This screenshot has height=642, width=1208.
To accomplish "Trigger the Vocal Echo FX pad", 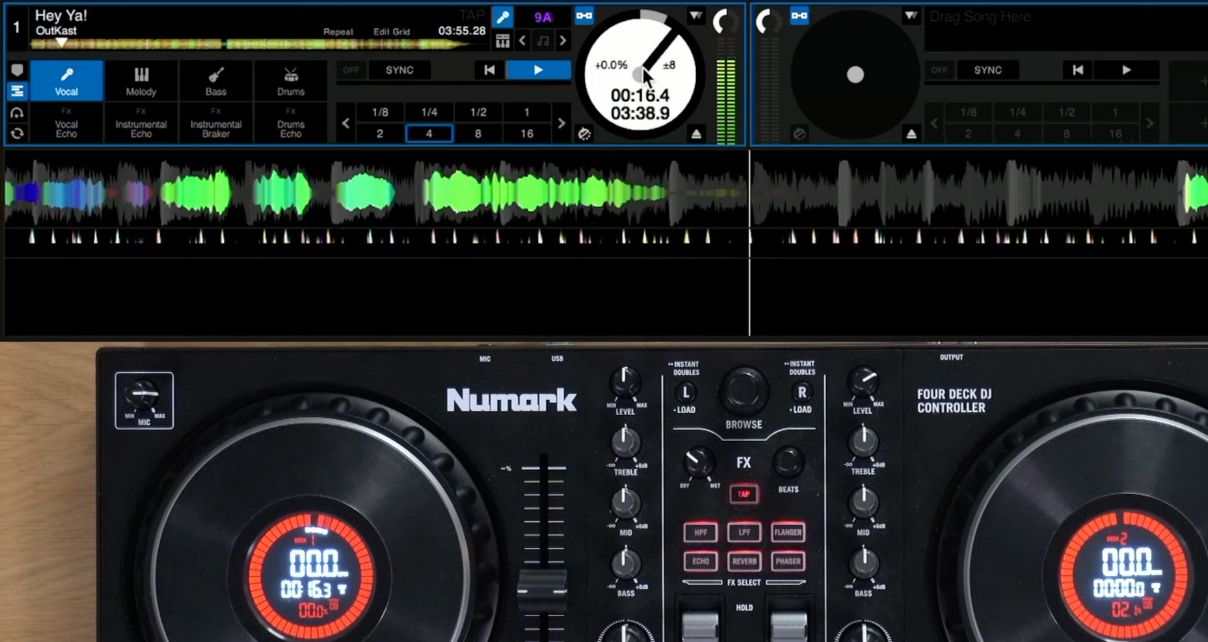I will (x=66, y=123).
